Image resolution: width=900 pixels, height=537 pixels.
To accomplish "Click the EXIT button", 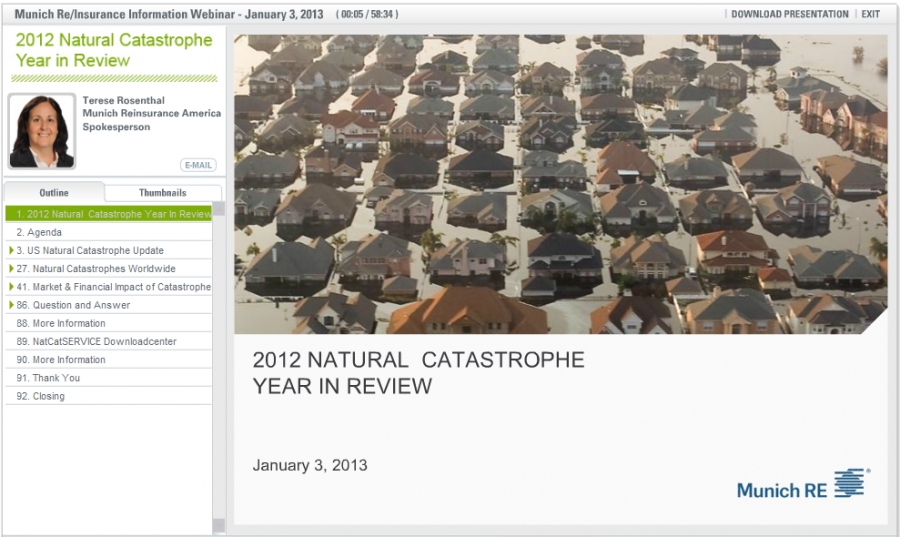I will pos(870,14).
